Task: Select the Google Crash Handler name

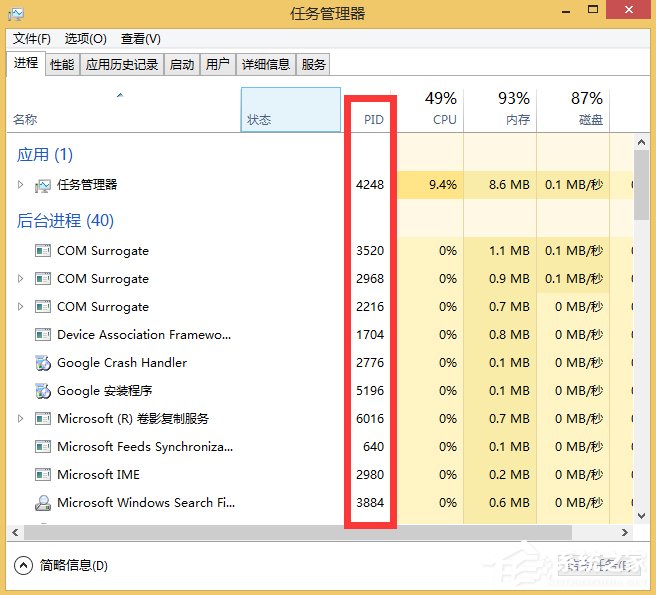Action: (x=122, y=363)
